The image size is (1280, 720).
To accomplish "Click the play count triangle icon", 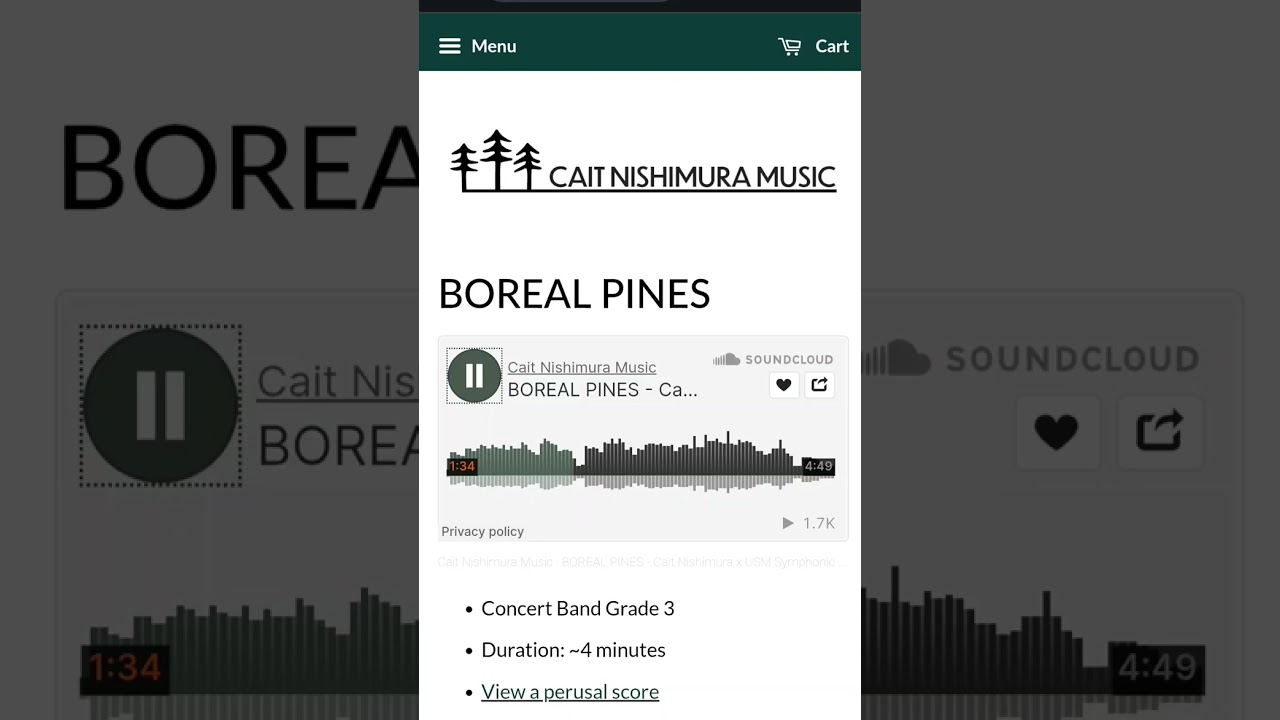I will coord(788,523).
